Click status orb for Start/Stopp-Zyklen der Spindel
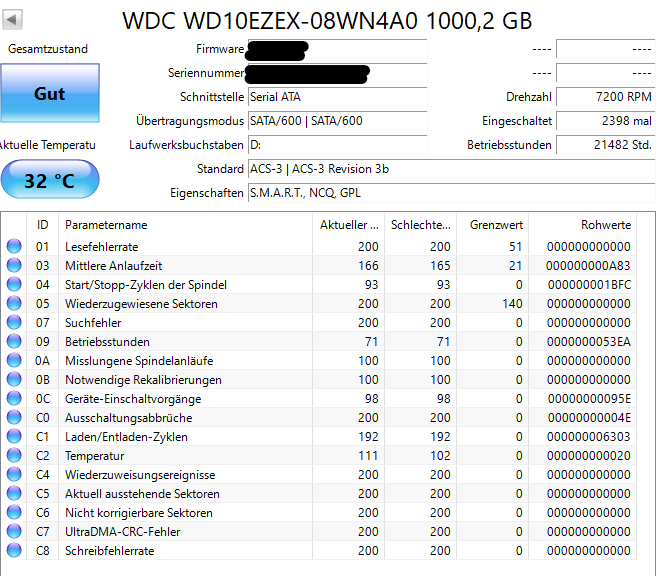The height and width of the screenshot is (576, 660). click(14, 284)
